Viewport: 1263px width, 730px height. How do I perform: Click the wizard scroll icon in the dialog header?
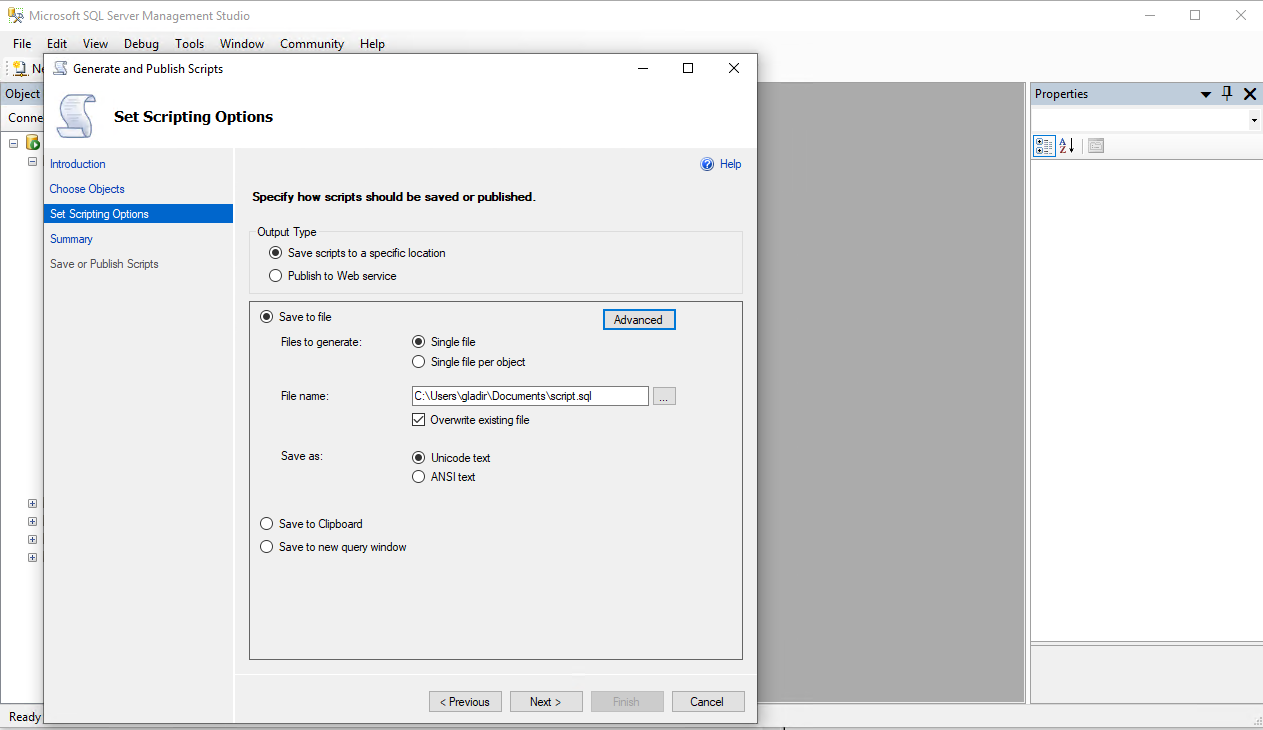(76, 115)
